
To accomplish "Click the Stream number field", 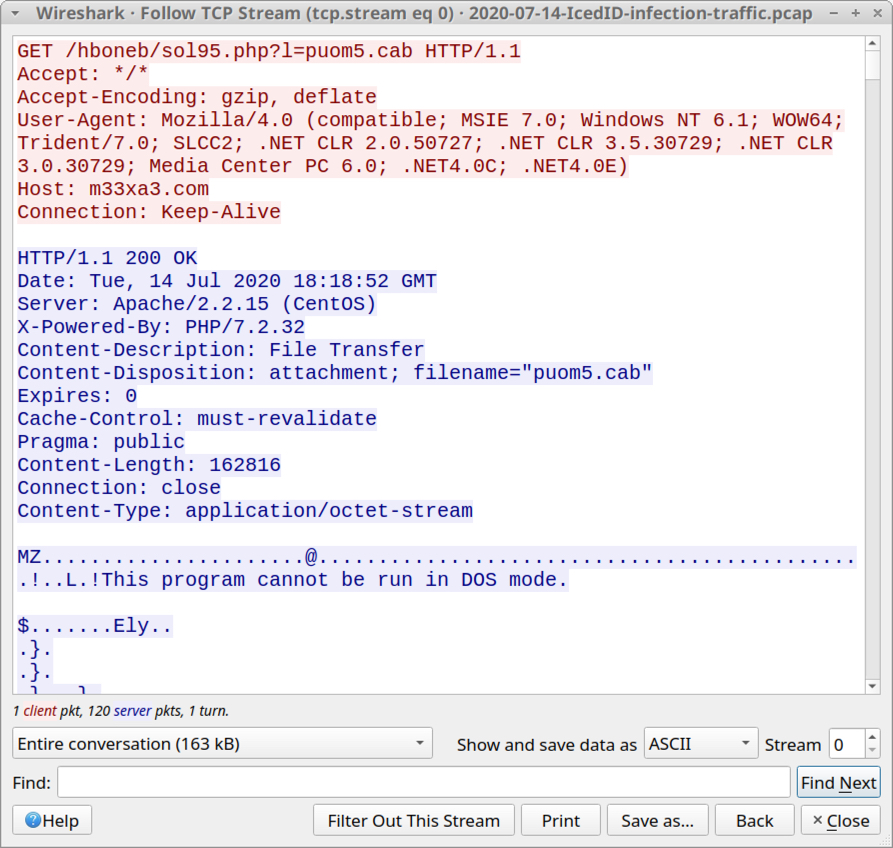I will pyautogui.click(x=847, y=744).
